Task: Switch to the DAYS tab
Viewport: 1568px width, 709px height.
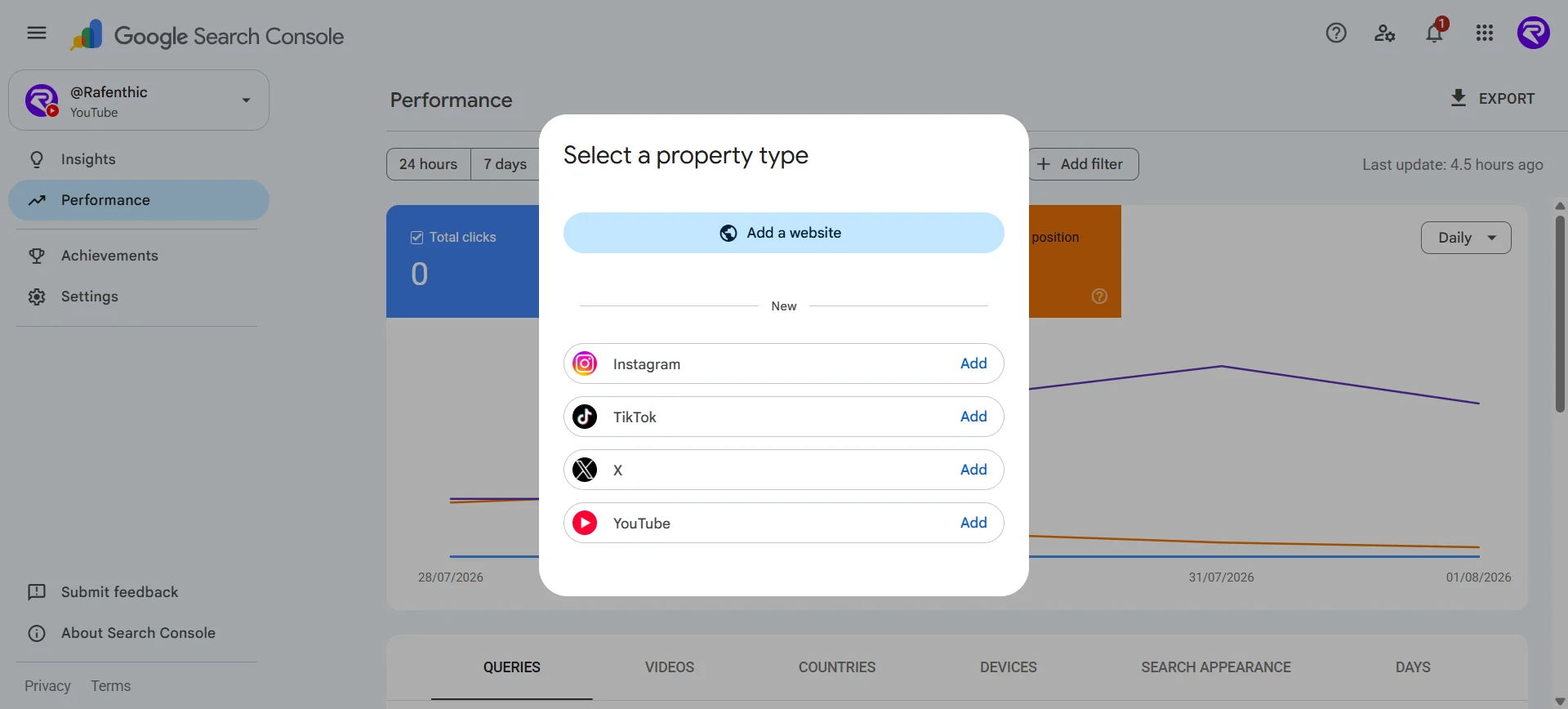Action: [1413, 667]
